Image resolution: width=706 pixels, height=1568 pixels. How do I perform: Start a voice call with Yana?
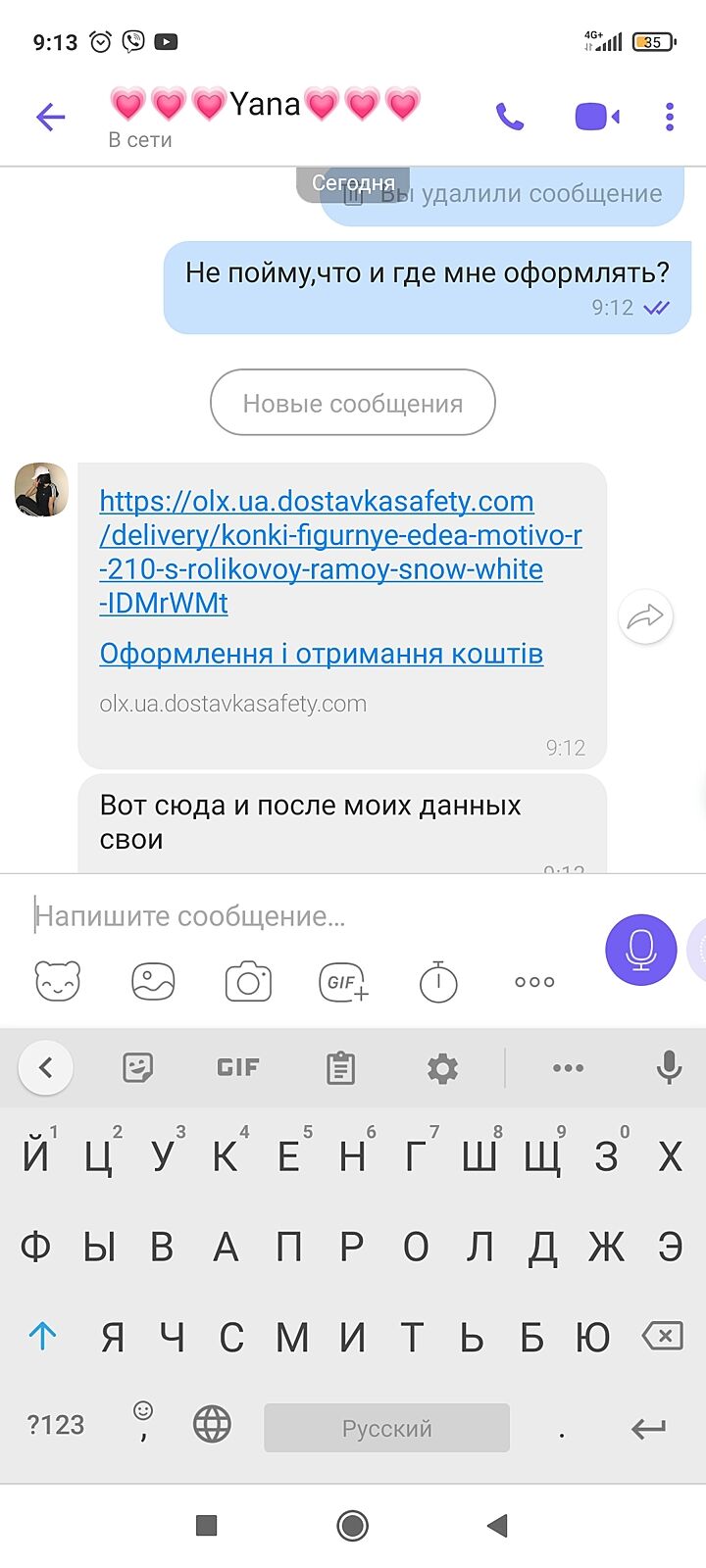click(x=510, y=118)
